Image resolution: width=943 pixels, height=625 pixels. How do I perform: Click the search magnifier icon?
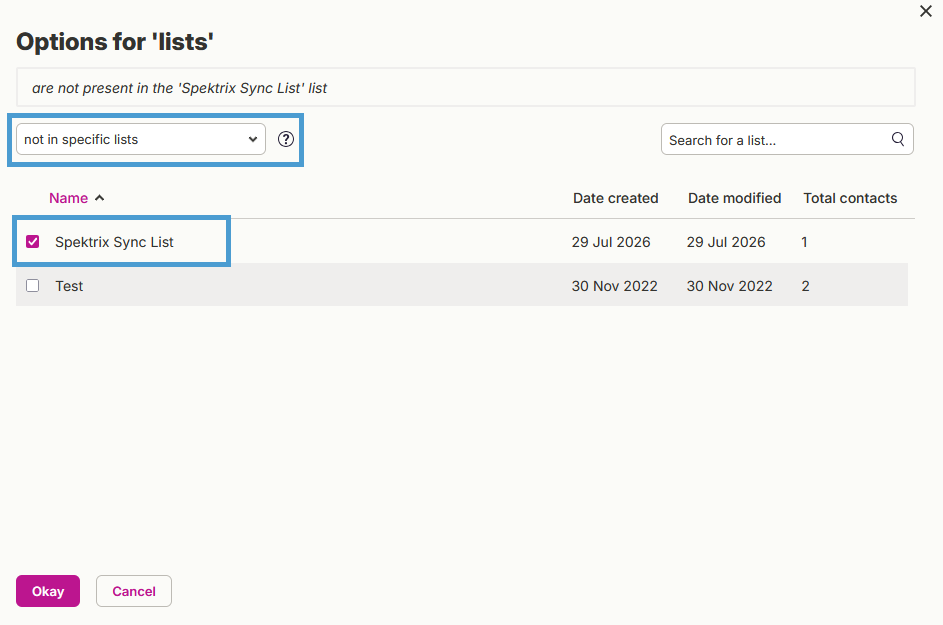pyautogui.click(x=897, y=139)
